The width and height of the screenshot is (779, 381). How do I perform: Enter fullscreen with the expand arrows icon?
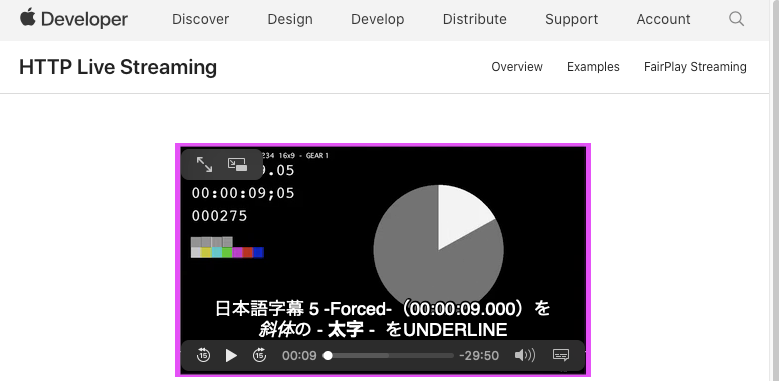coord(204,164)
